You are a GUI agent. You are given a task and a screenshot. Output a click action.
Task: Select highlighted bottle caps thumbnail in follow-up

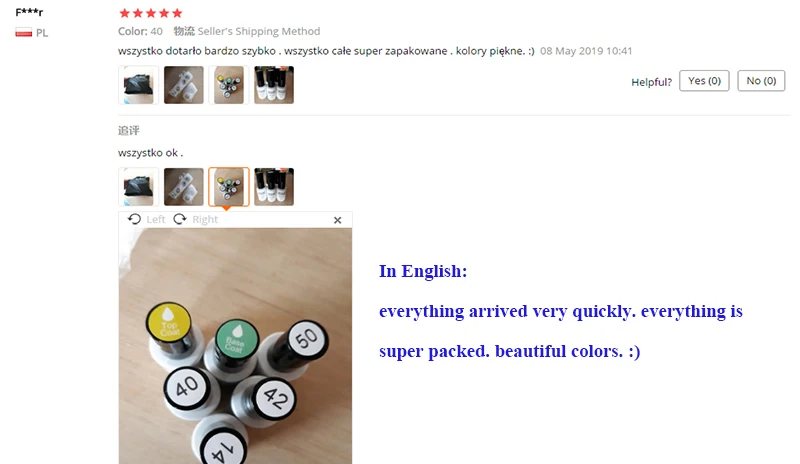tap(229, 187)
